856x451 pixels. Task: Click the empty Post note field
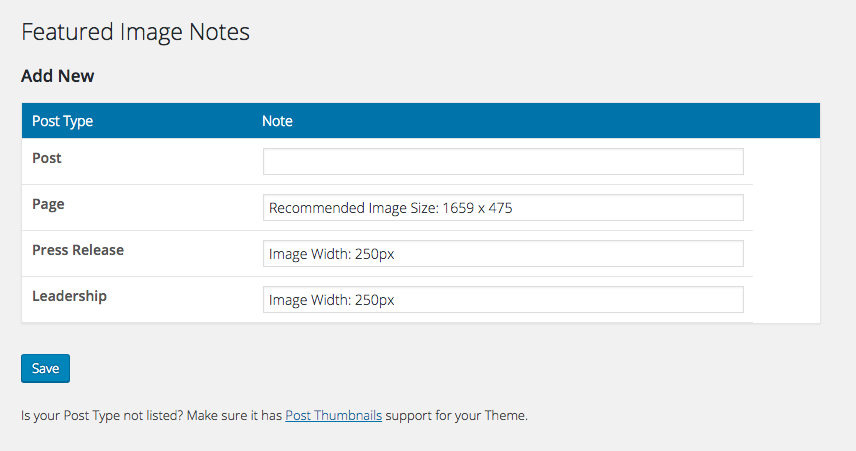pos(503,162)
